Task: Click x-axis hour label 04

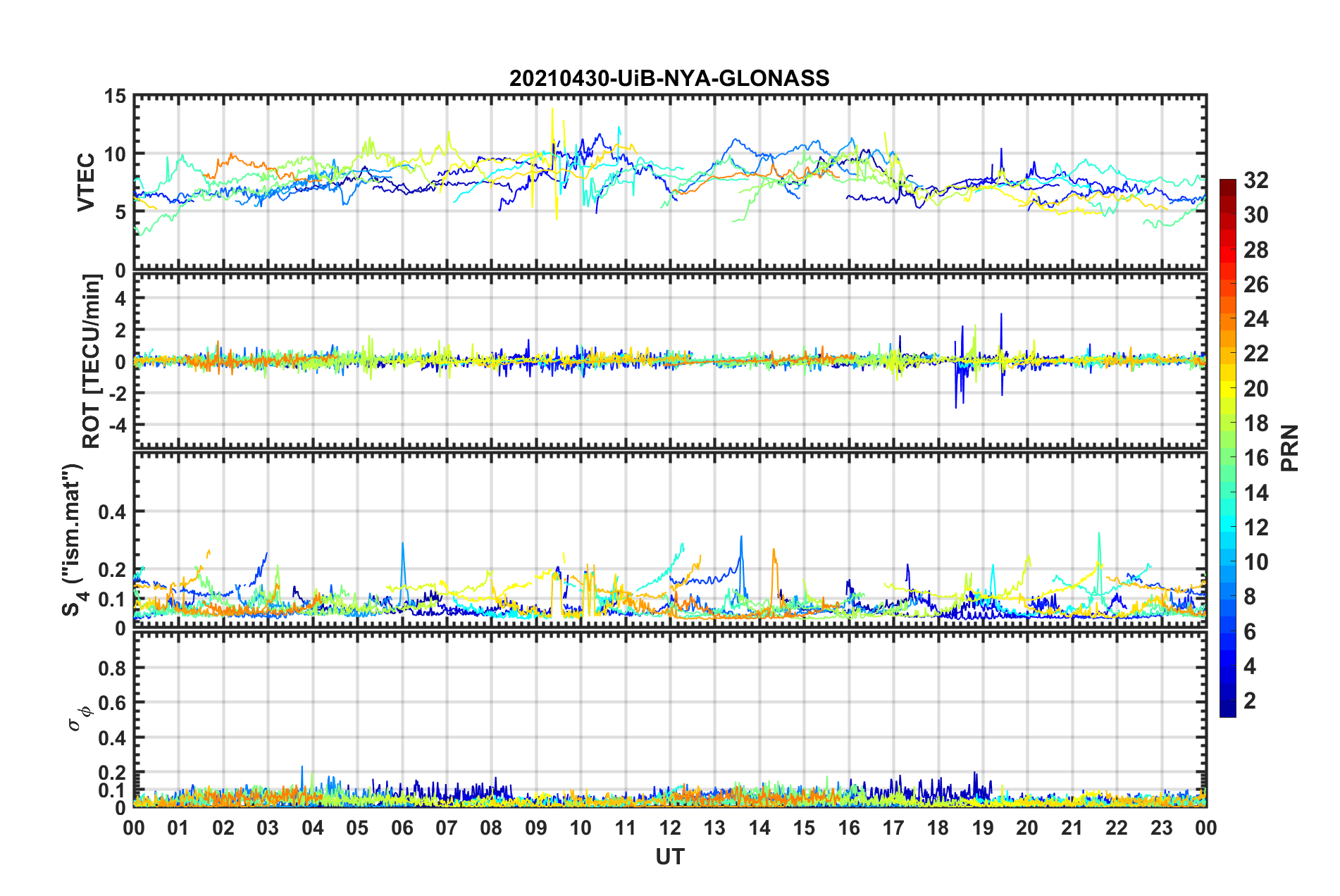Action: click(313, 828)
